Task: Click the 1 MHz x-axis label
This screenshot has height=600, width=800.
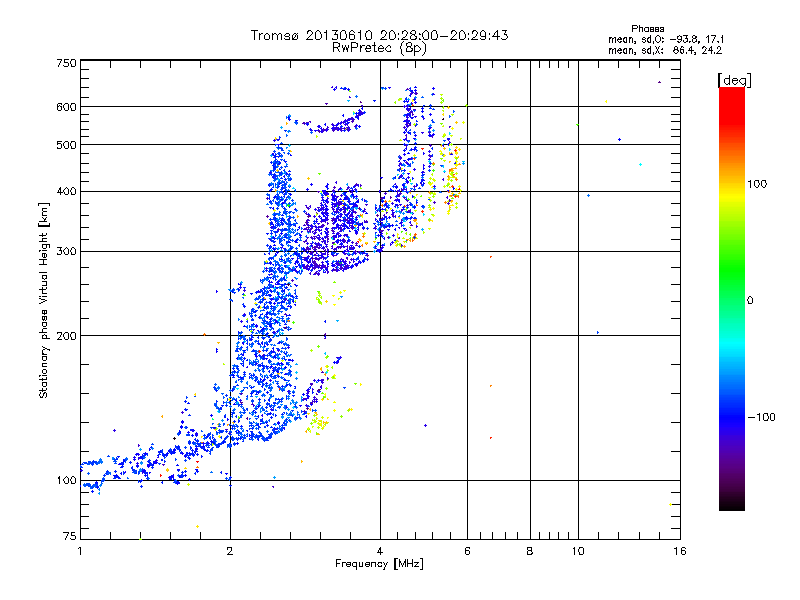Action: (x=80, y=551)
